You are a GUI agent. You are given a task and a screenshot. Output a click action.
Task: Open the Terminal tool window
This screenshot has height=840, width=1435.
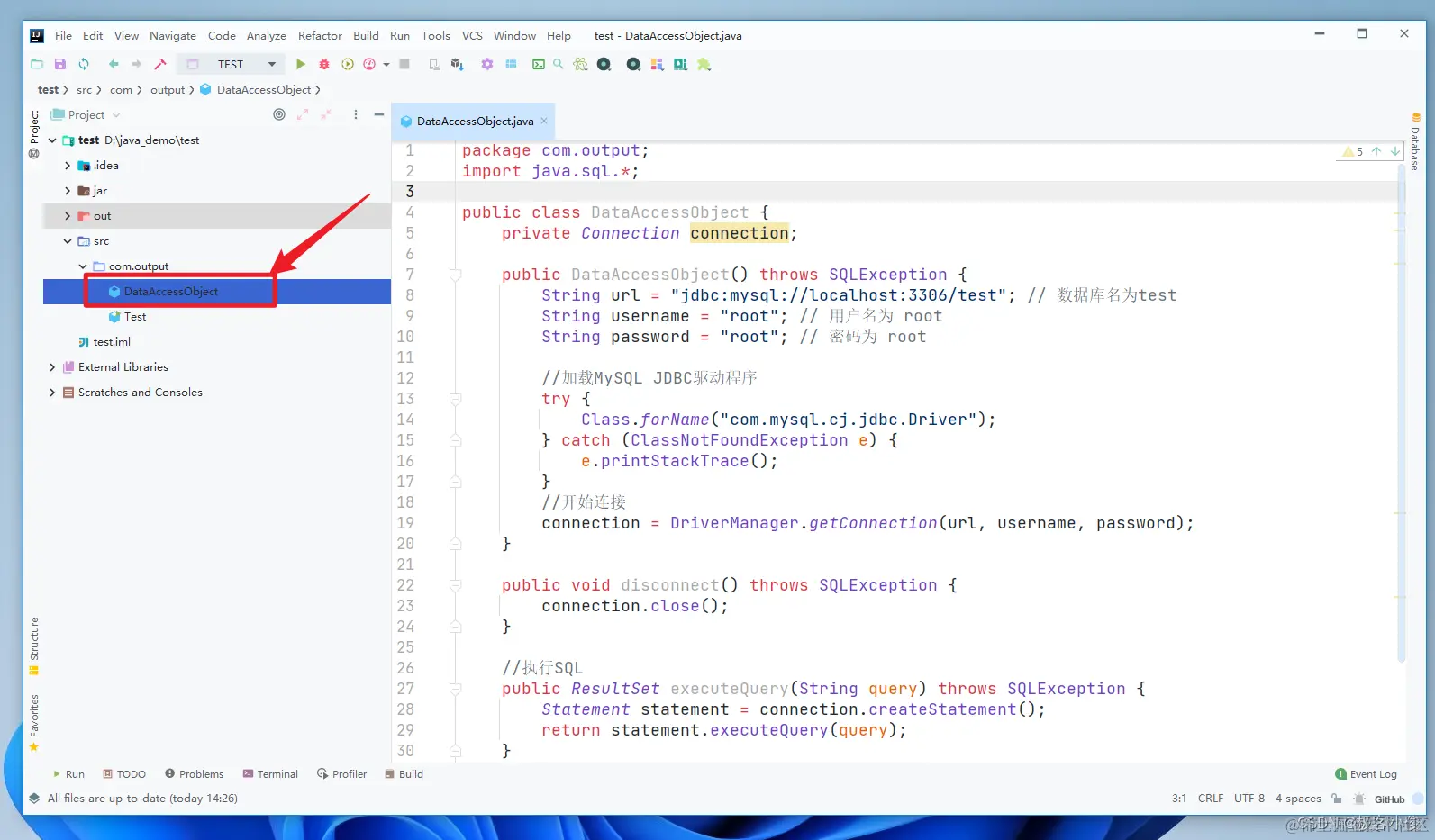click(x=270, y=773)
